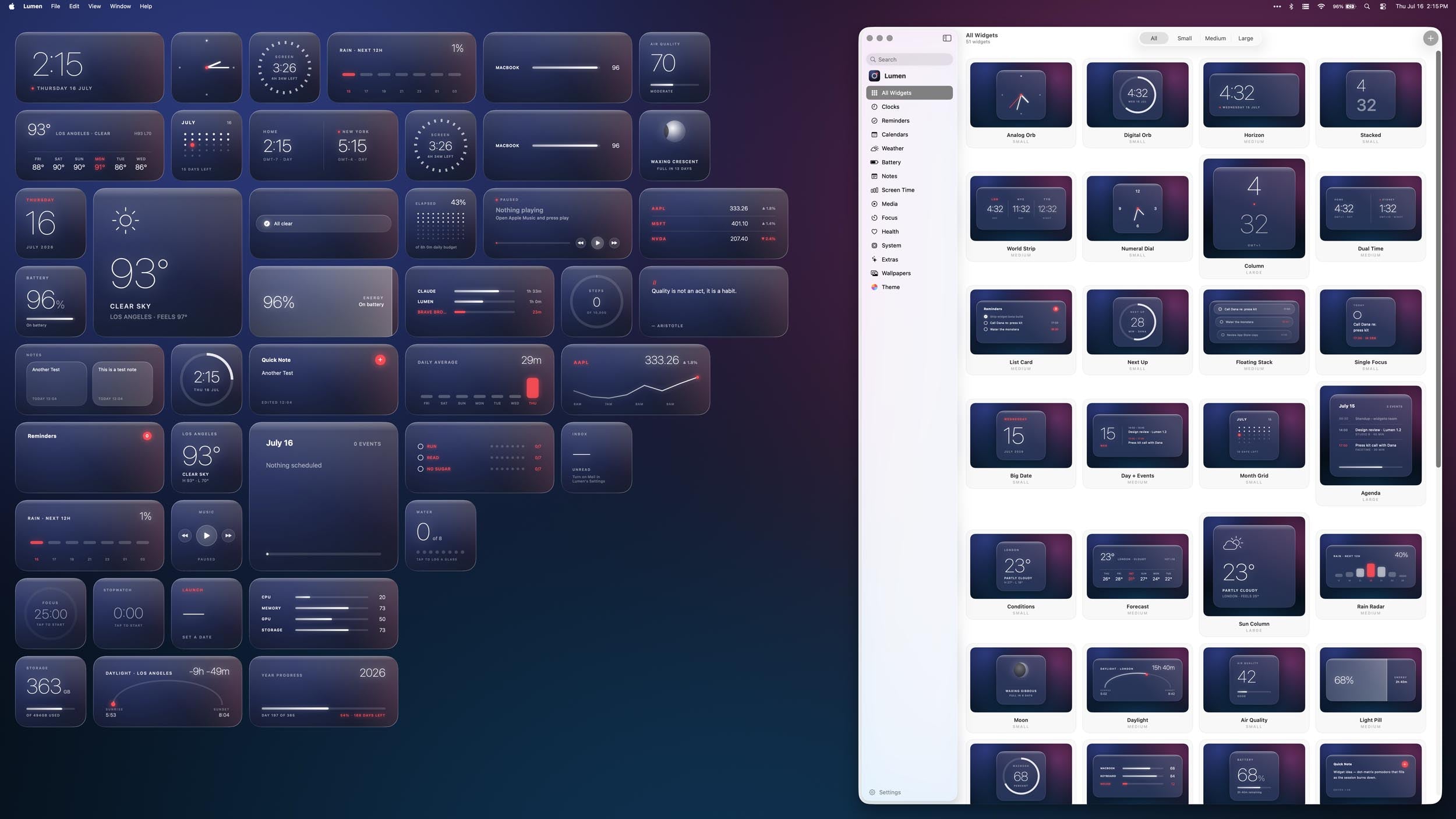Click the Wi-Fi status icon

pos(1321,6)
